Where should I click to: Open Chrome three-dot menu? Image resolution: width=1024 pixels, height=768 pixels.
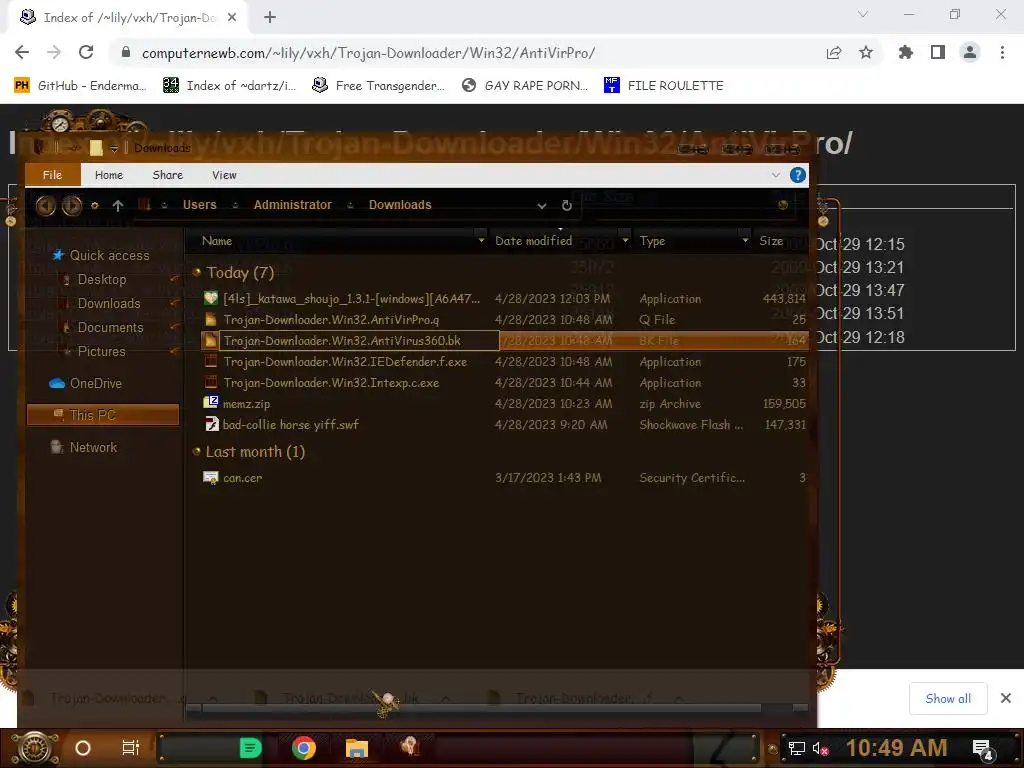click(x=1002, y=52)
